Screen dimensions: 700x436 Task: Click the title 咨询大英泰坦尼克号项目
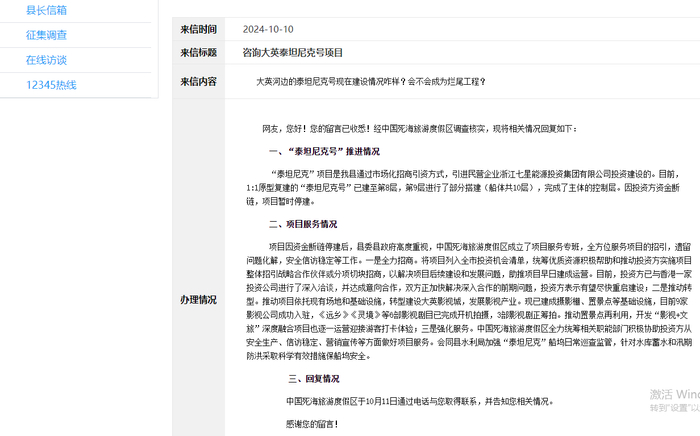[292, 53]
